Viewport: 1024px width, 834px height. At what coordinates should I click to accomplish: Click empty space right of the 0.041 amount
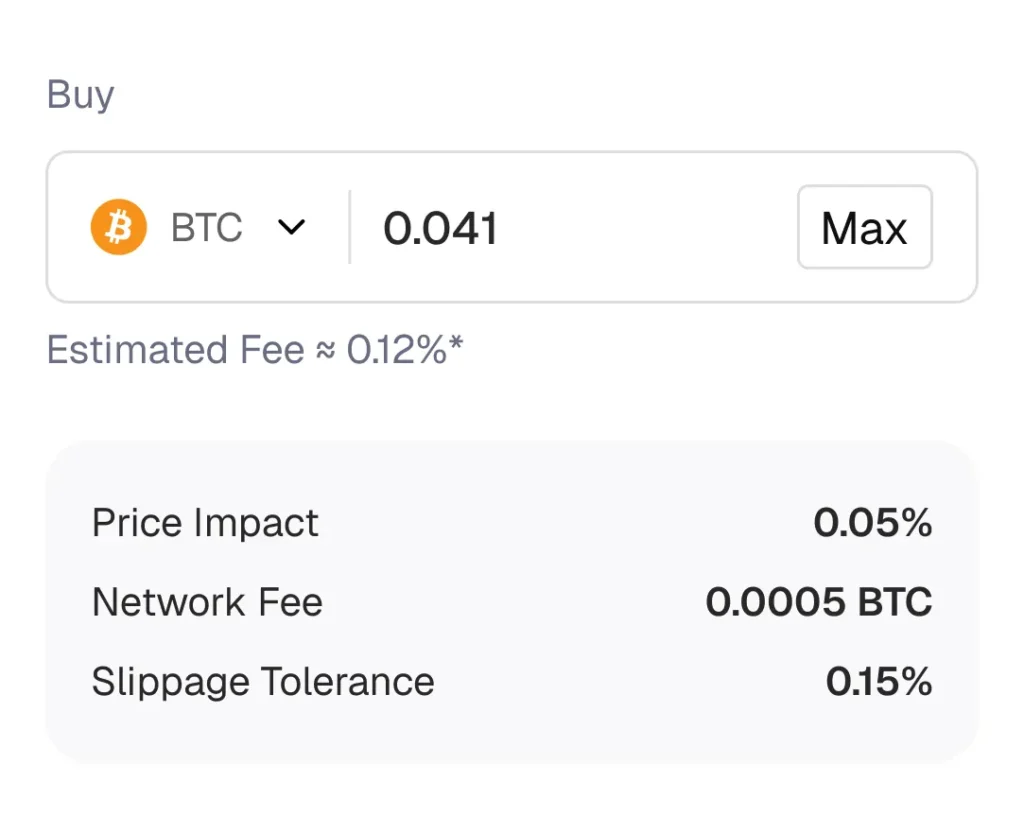click(x=647, y=227)
